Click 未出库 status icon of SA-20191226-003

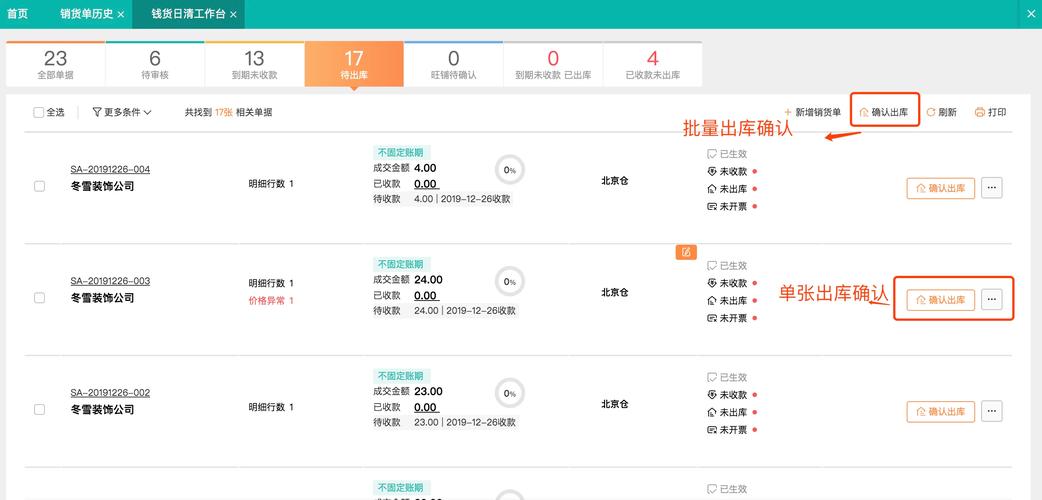712,301
